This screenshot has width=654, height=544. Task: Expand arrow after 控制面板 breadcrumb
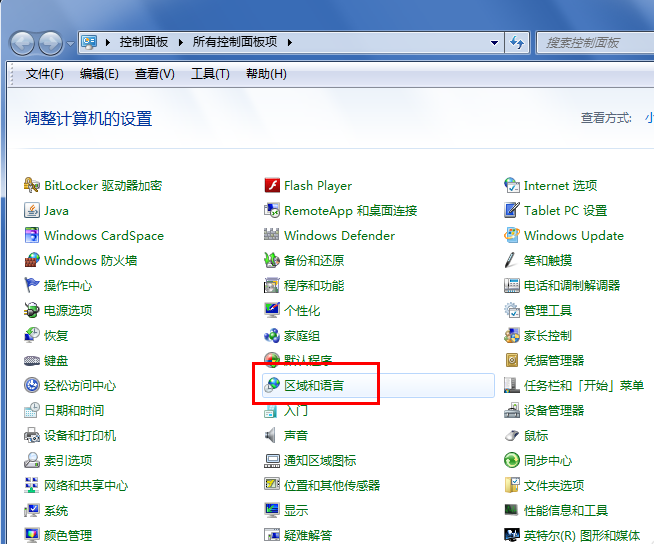point(181,43)
